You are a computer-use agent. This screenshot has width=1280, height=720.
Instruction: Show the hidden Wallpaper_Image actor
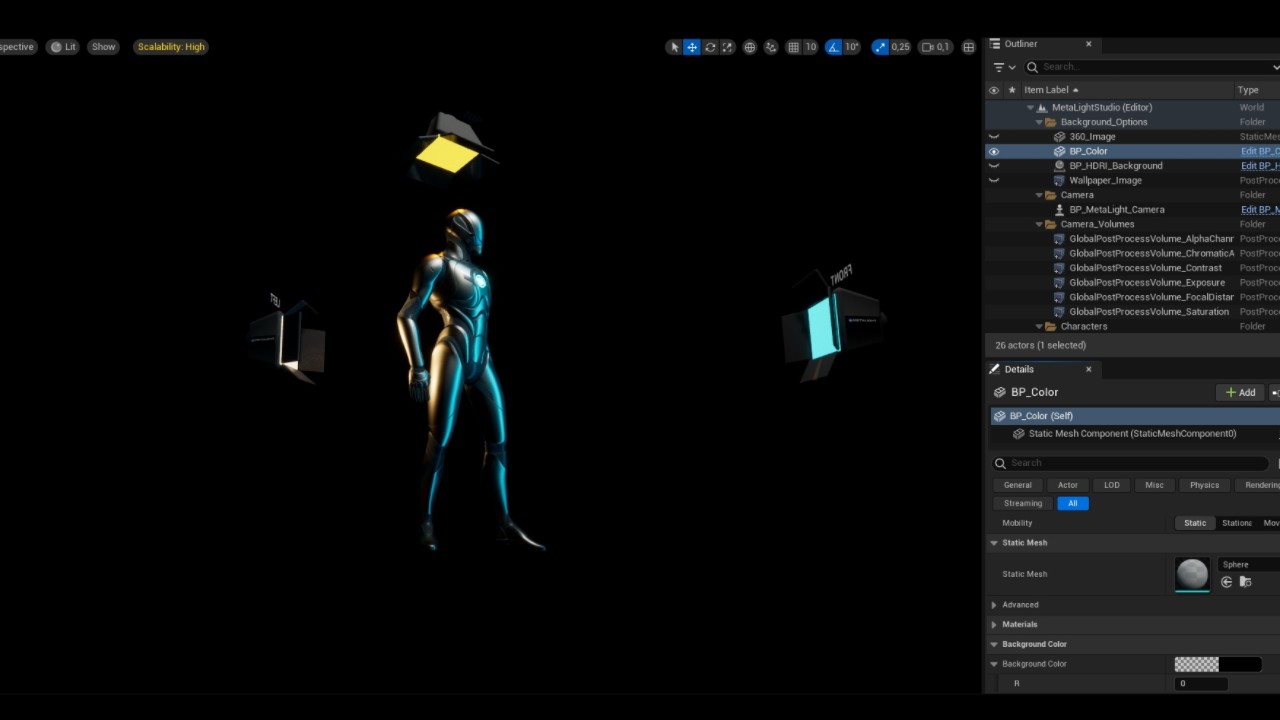[994, 181]
